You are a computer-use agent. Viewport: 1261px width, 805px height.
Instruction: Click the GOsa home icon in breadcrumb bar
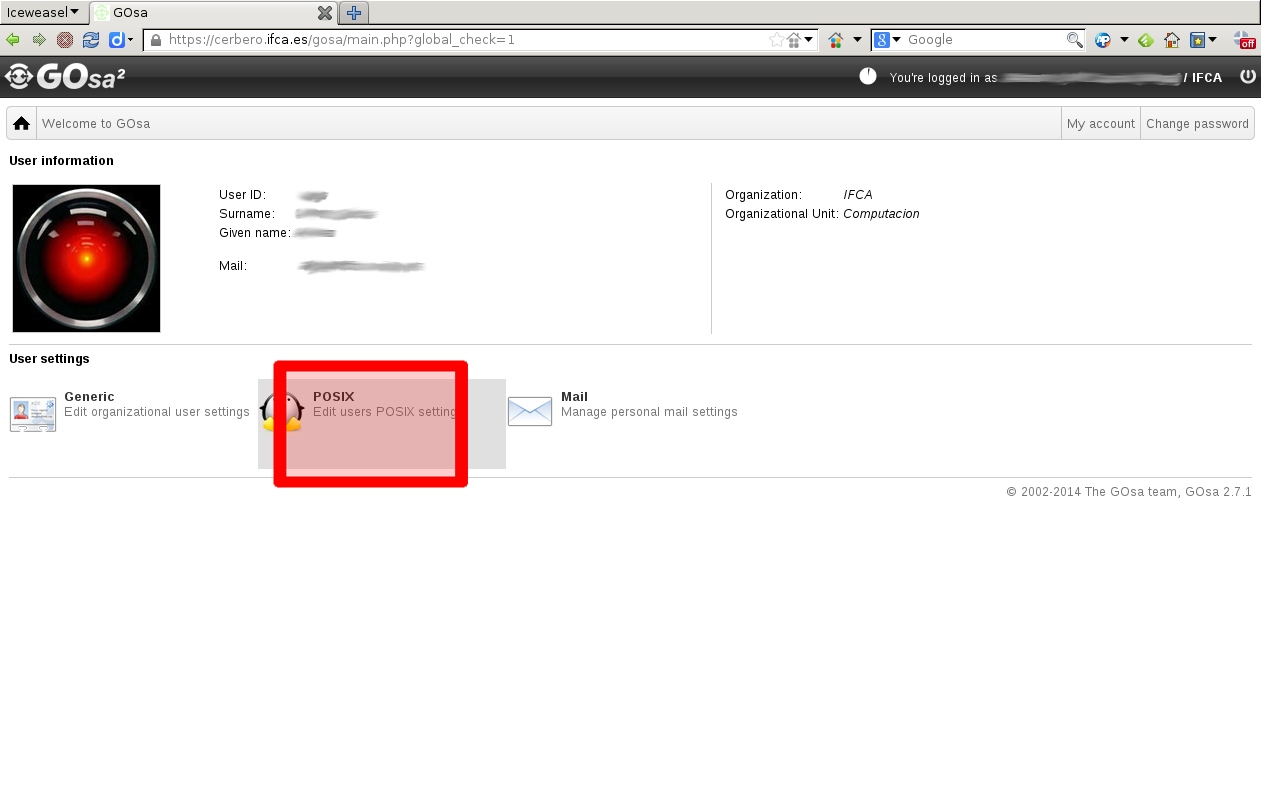point(21,124)
